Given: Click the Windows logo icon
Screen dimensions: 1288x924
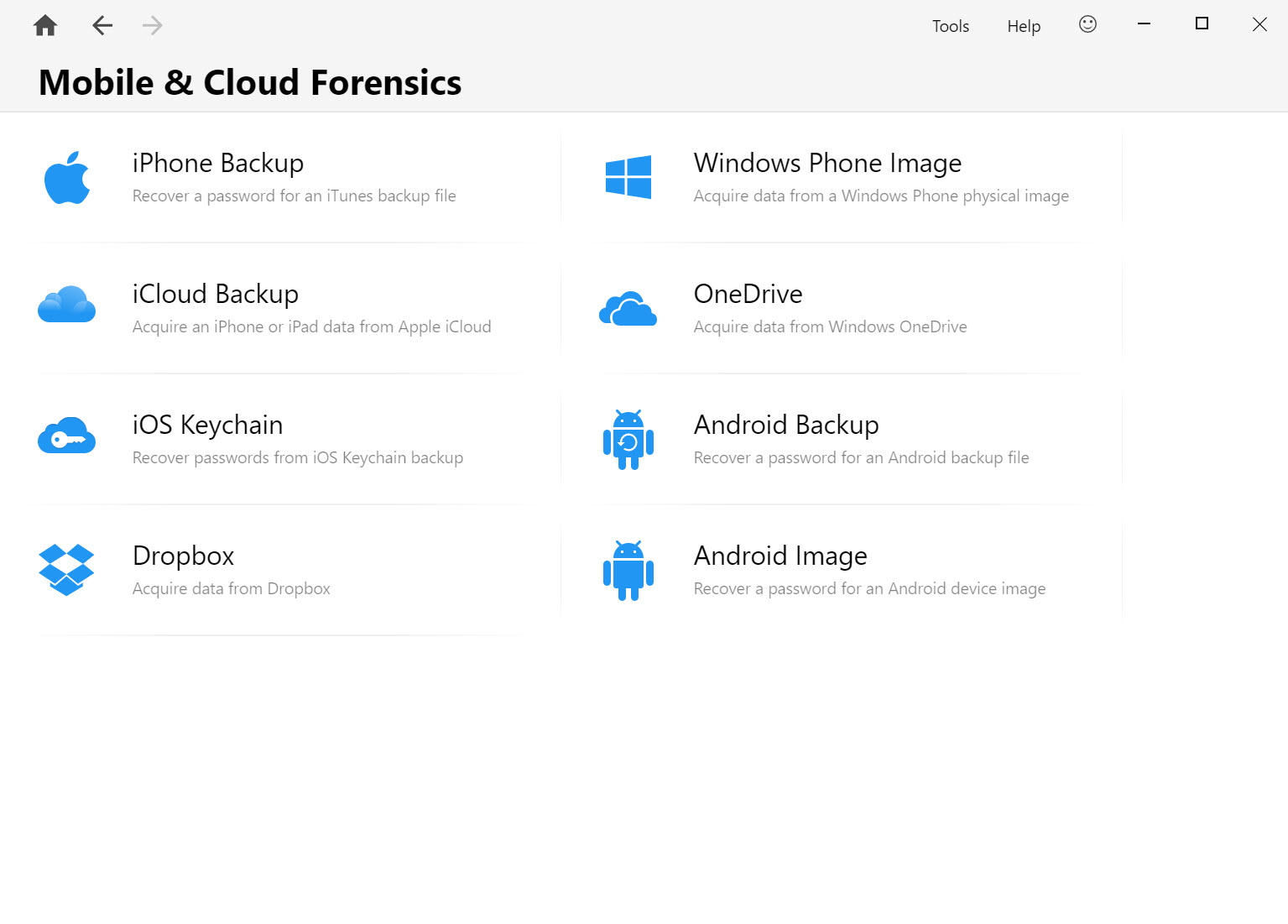Looking at the screenshot, I should (x=628, y=177).
